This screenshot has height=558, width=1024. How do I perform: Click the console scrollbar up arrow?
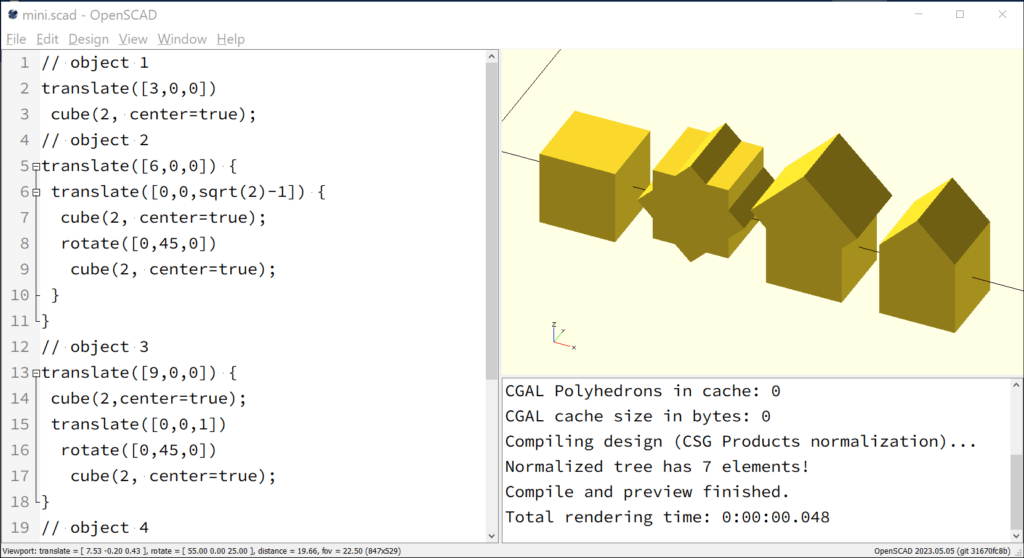[1016, 386]
